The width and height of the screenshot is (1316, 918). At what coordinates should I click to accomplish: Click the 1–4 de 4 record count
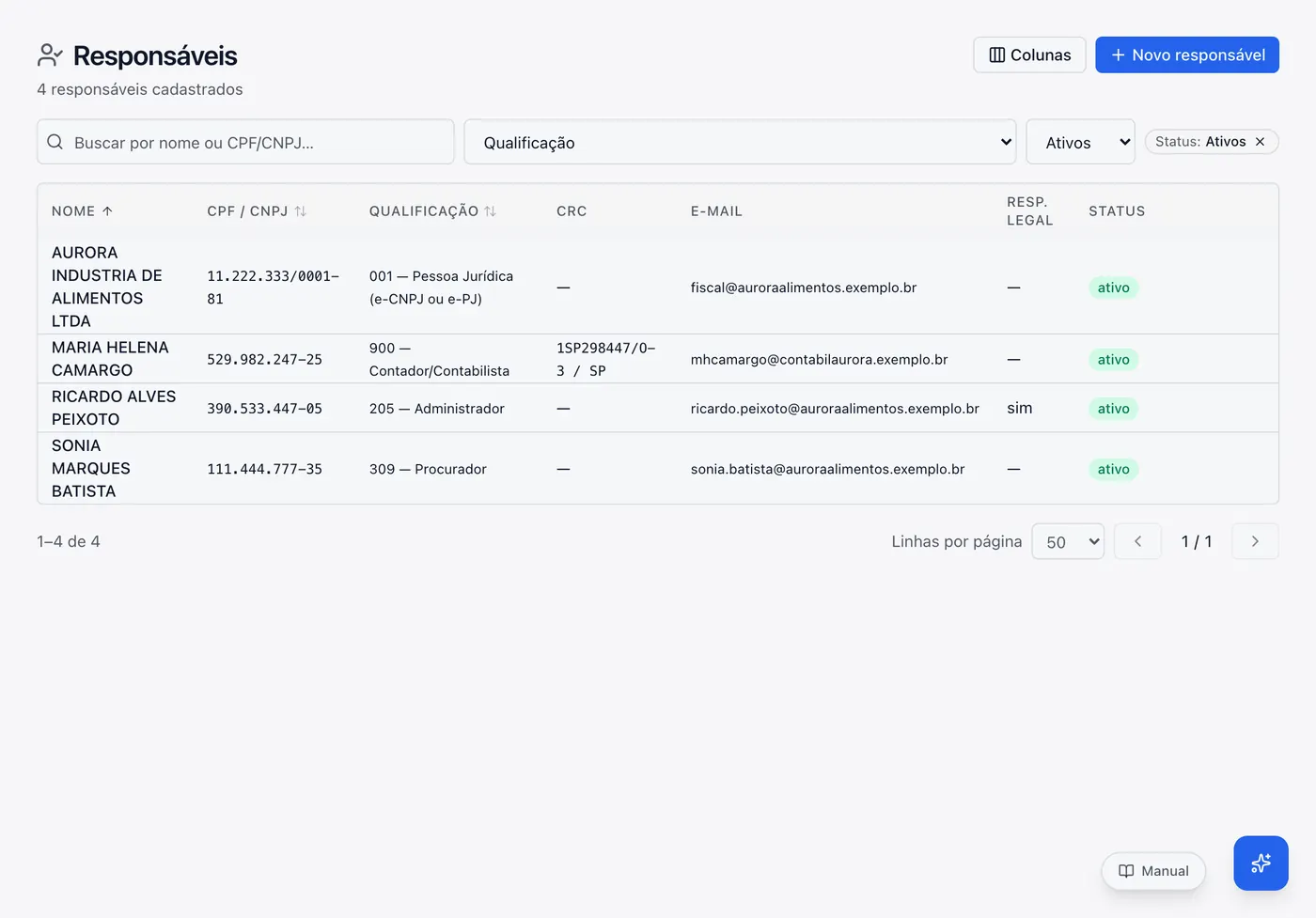pos(69,541)
